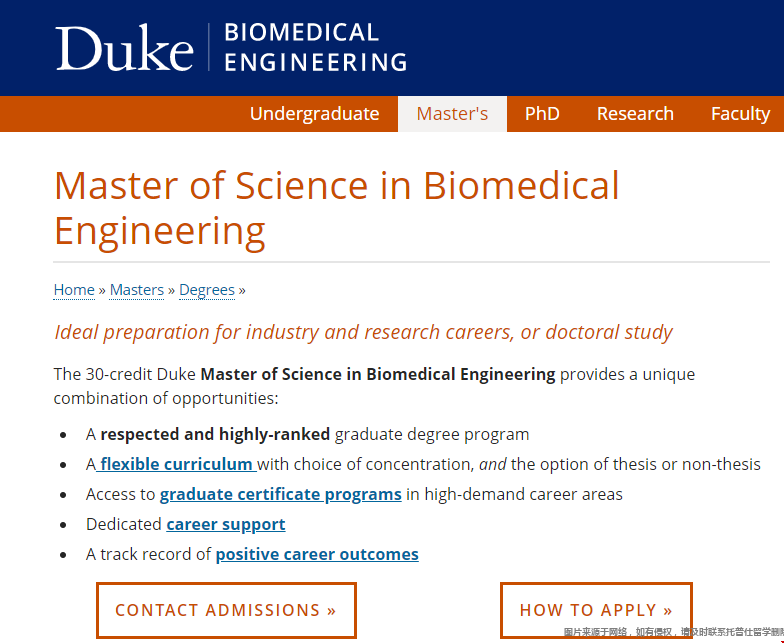
Task: Open the positive career outcomes link
Action: (x=317, y=554)
